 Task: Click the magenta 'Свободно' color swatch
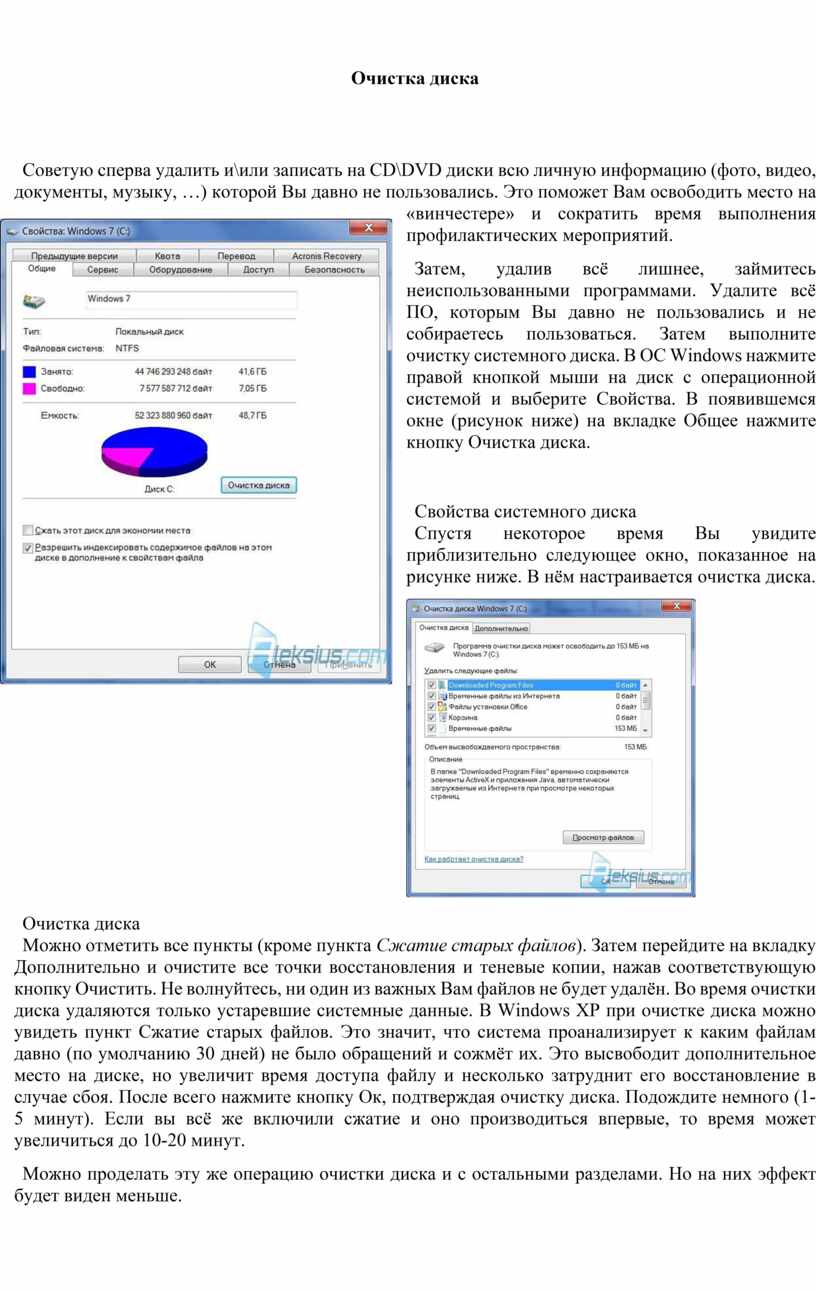point(29,388)
